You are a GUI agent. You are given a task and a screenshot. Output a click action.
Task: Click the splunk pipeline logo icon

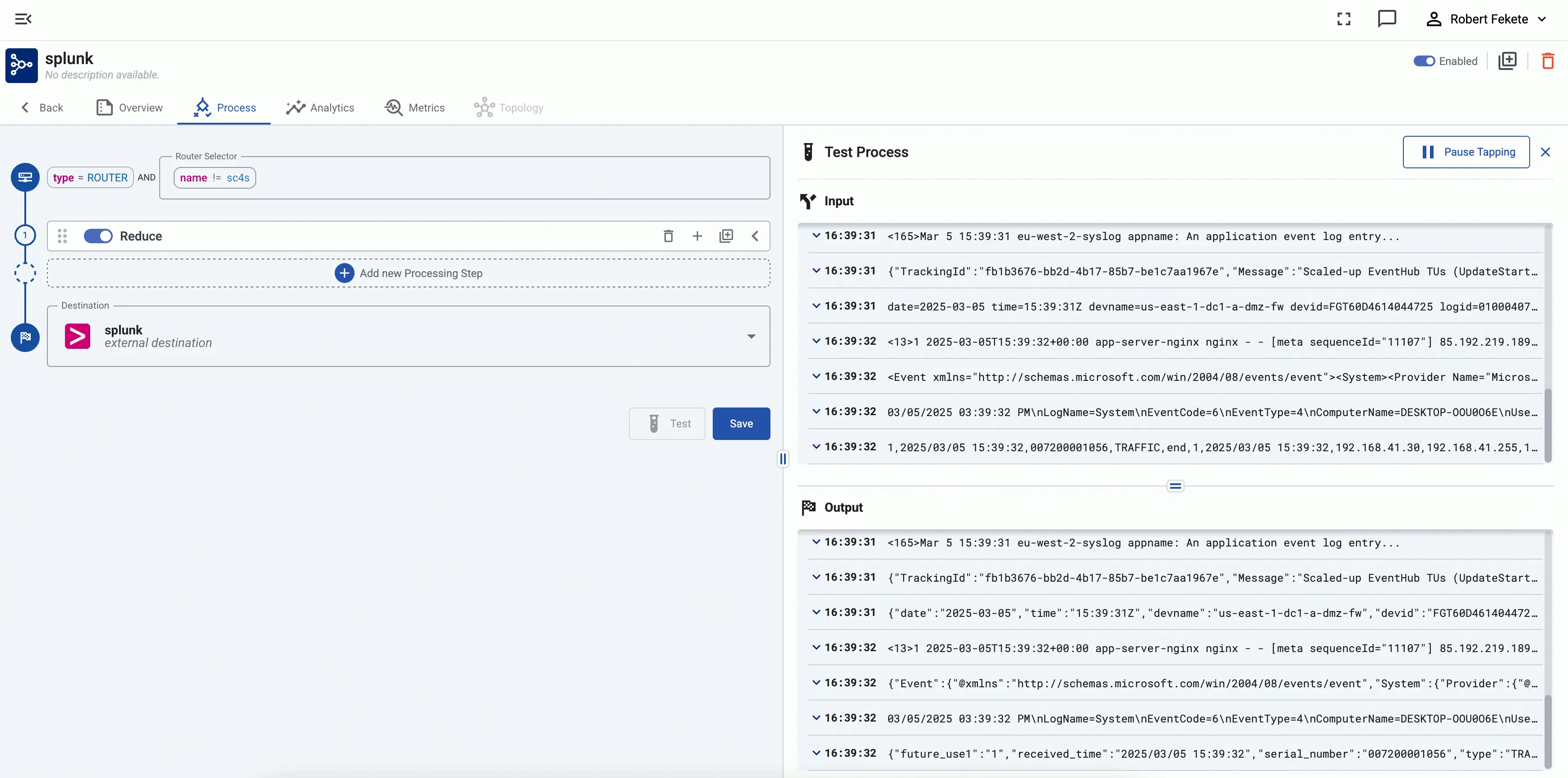21,65
